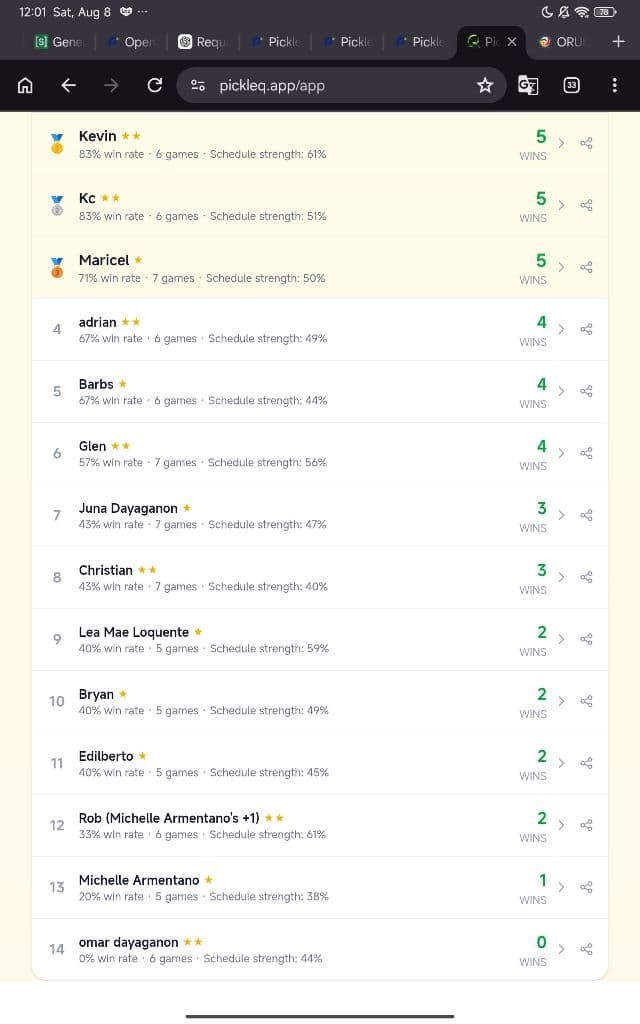Expand Christian's details chevron
The width and height of the screenshot is (640, 1024).
(x=561, y=577)
